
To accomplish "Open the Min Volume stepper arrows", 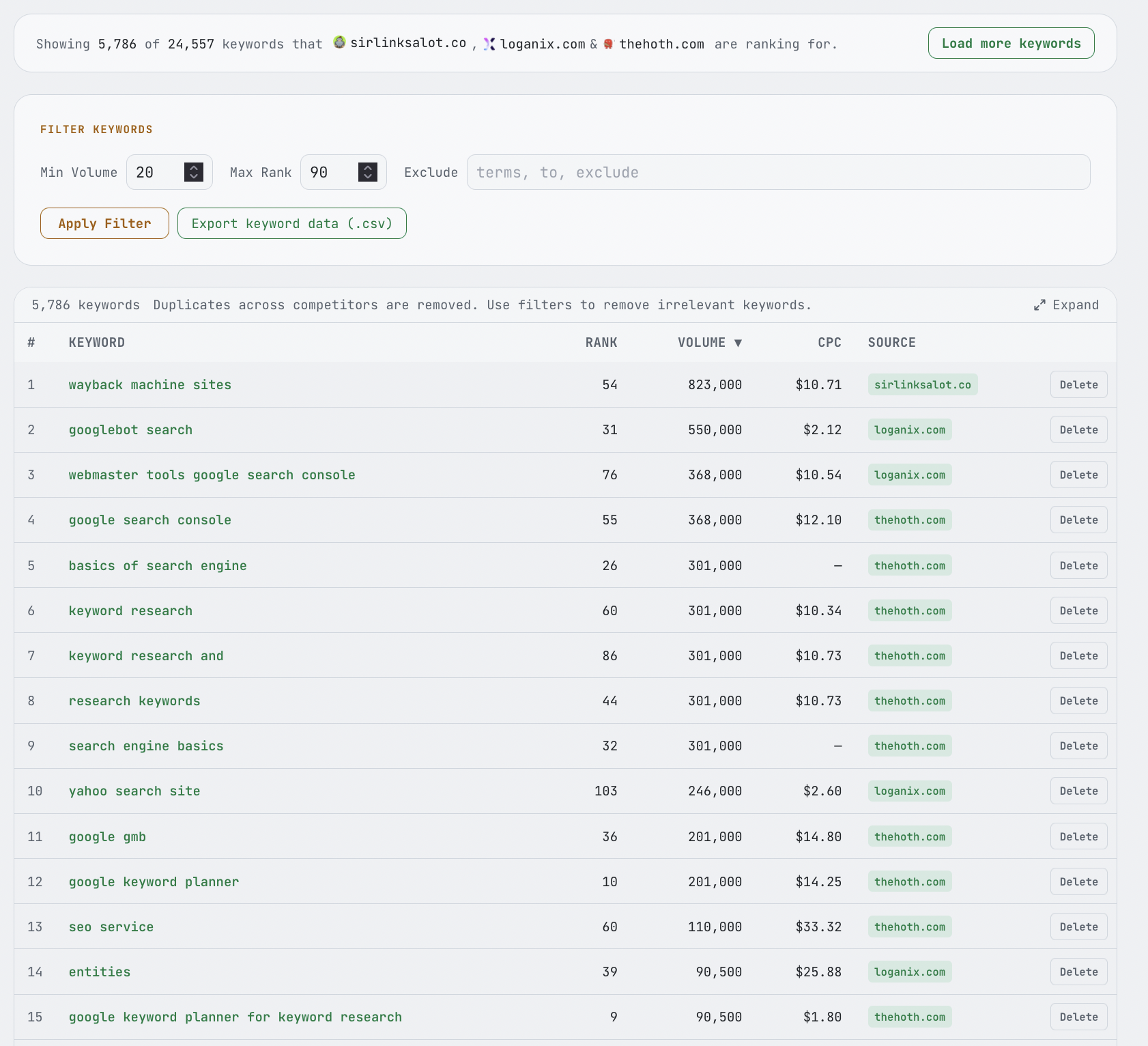I will [194, 172].
